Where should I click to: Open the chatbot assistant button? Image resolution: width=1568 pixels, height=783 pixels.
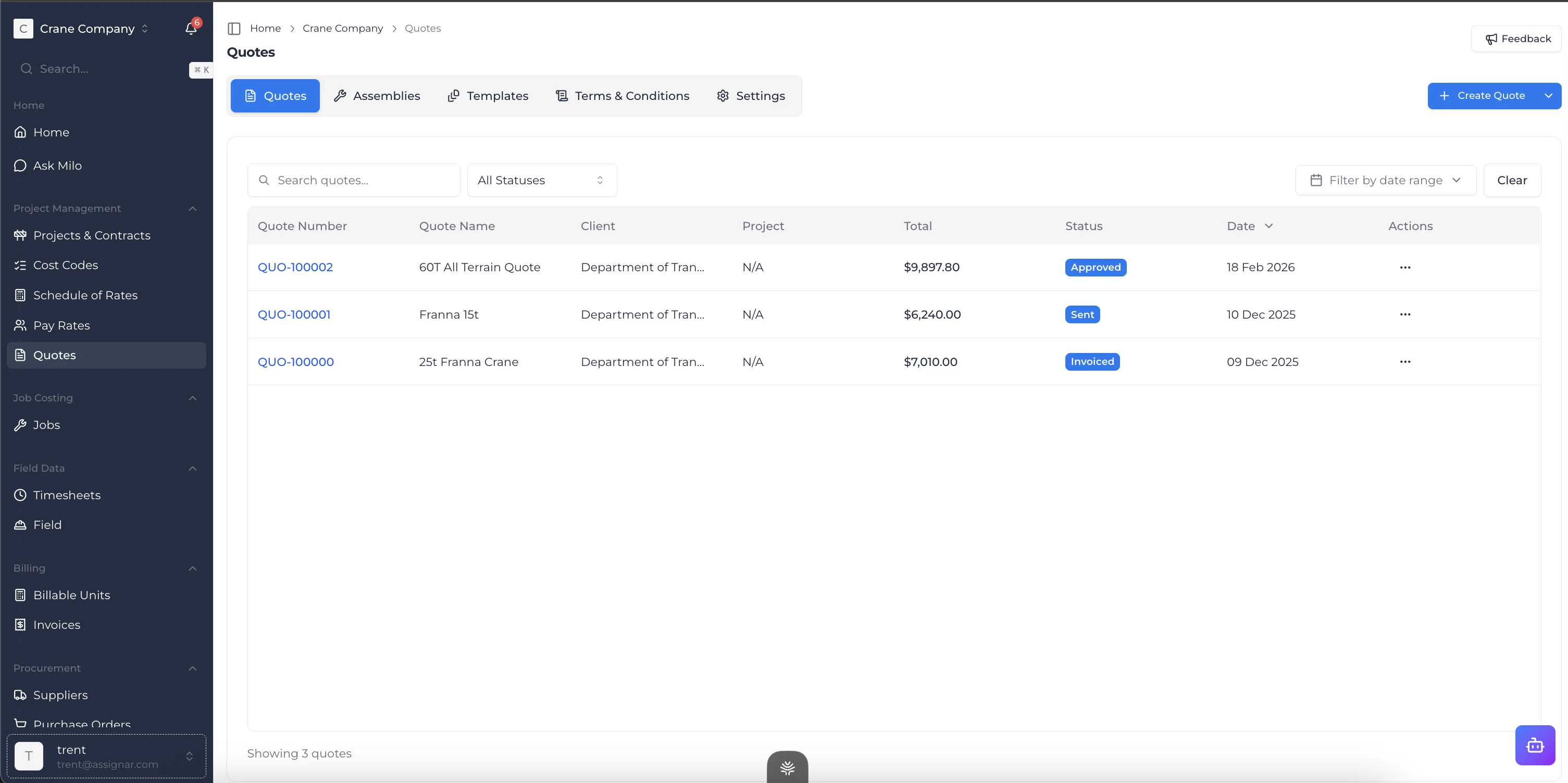tap(1535, 744)
